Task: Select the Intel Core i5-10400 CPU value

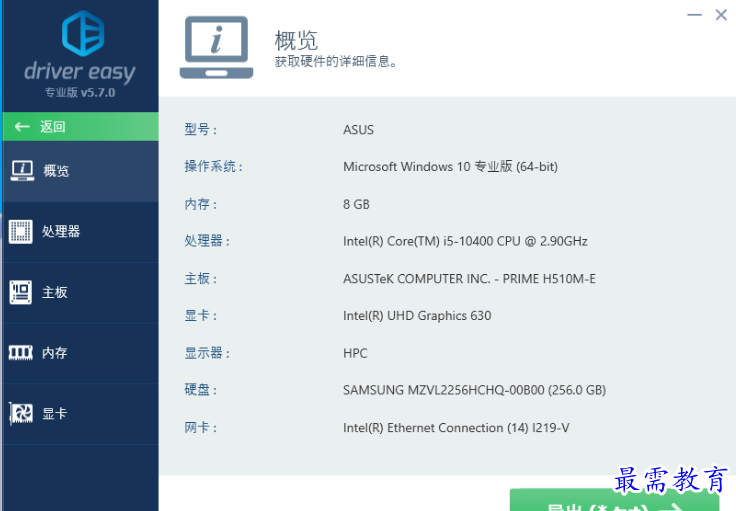Action: point(465,241)
